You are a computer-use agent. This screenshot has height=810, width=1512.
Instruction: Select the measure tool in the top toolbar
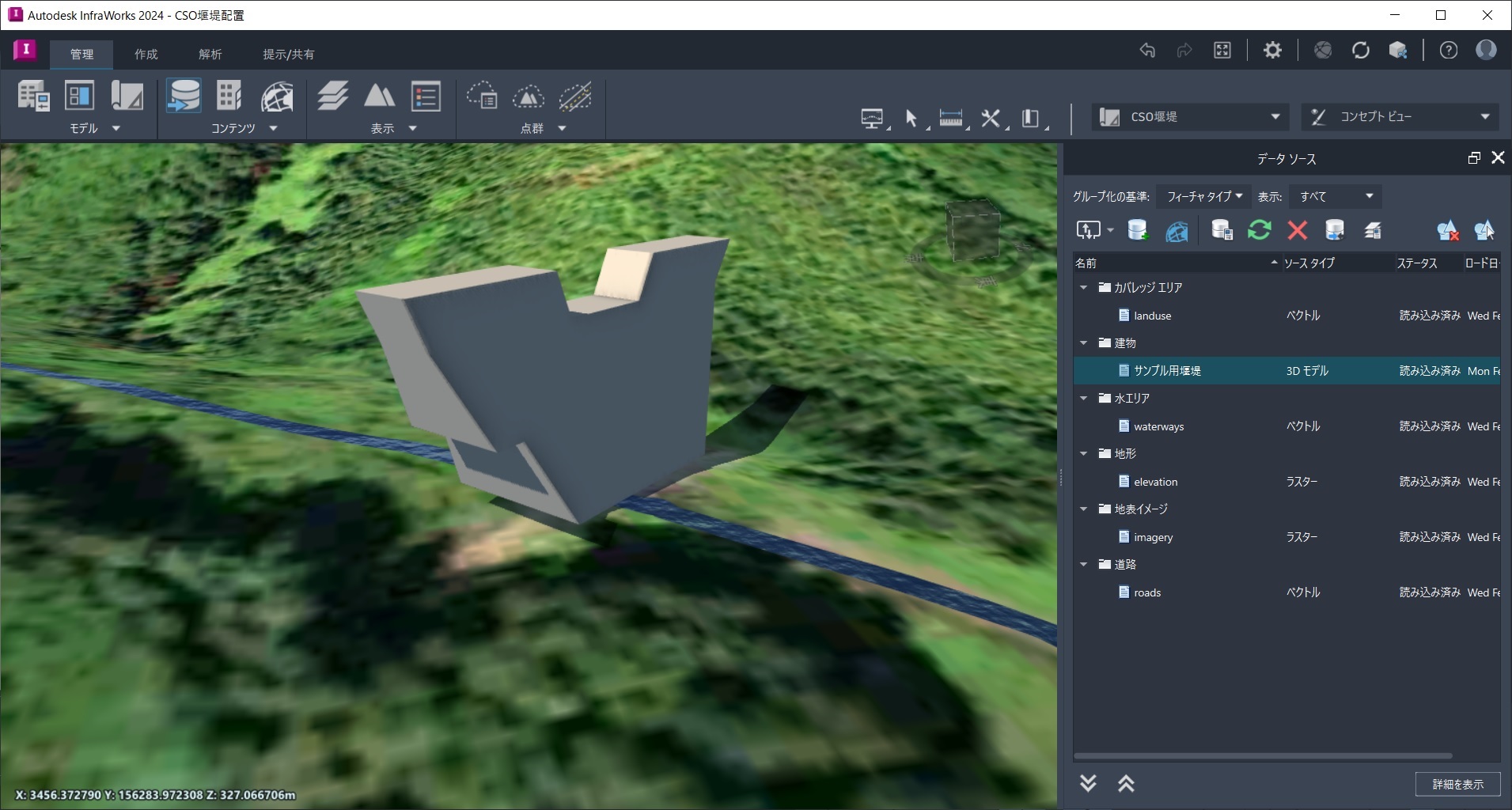[952, 116]
